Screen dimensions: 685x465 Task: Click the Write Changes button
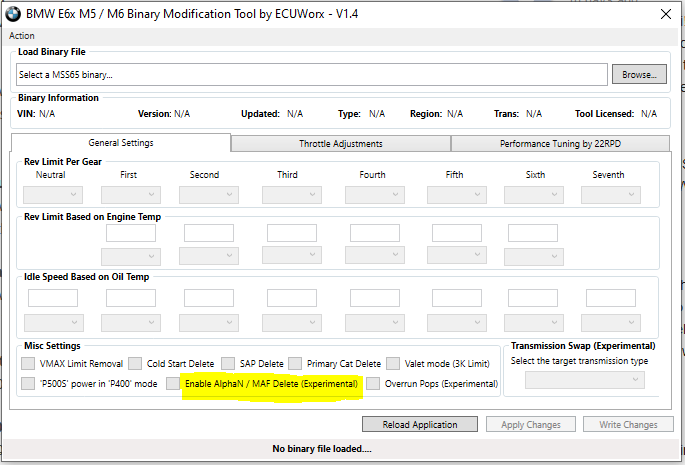point(628,424)
